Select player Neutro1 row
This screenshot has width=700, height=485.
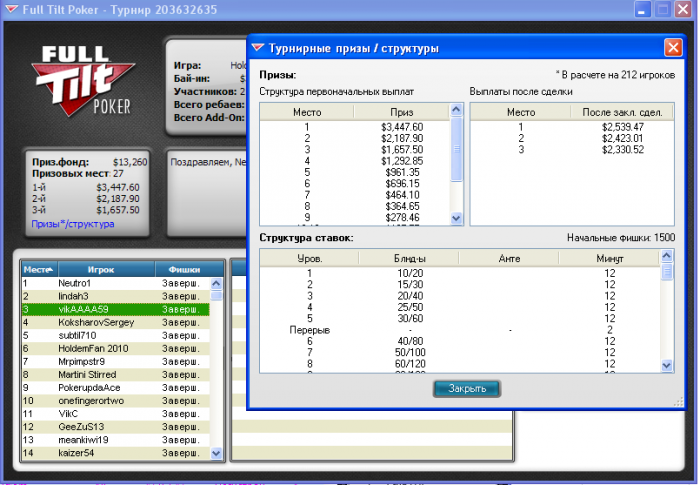click(116, 283)
